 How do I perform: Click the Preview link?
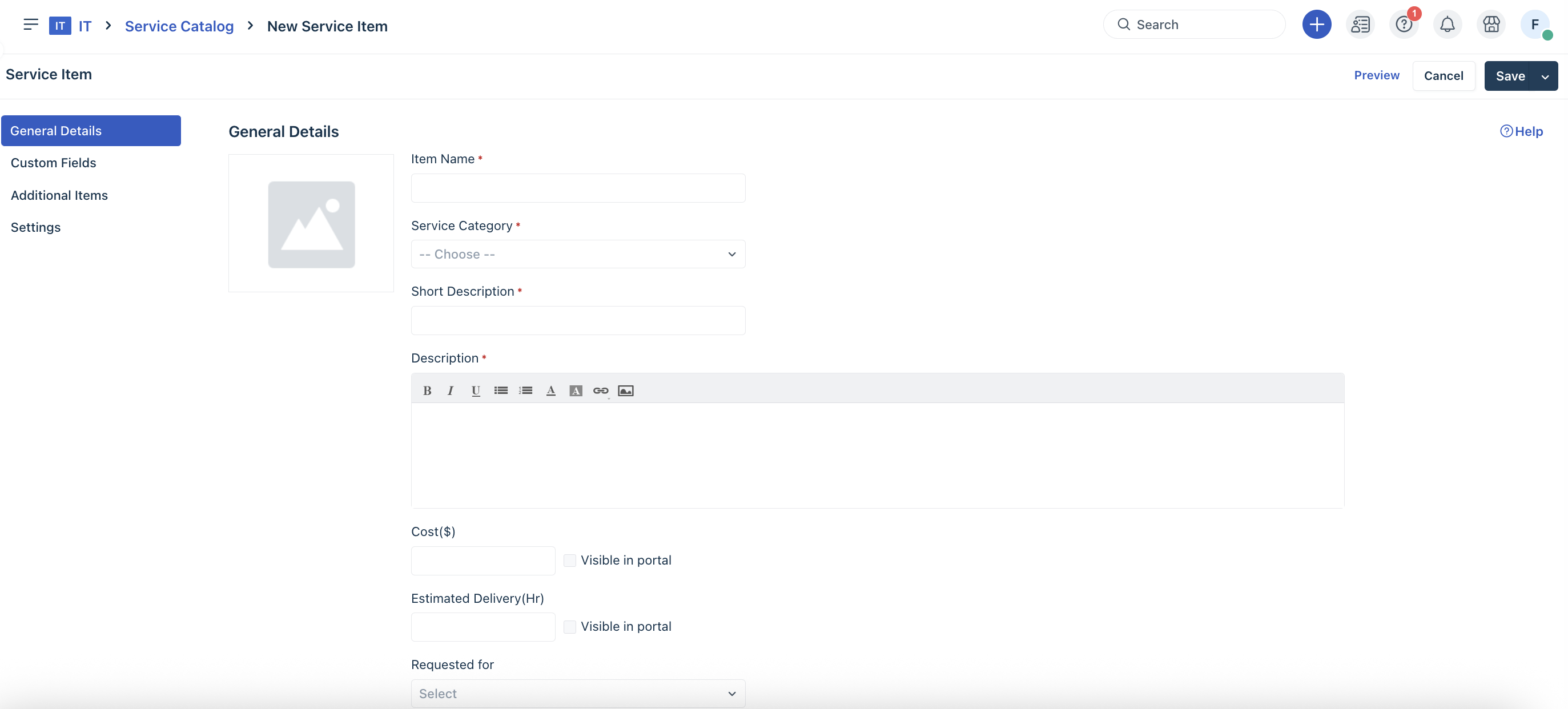(x=1376, y=75)
